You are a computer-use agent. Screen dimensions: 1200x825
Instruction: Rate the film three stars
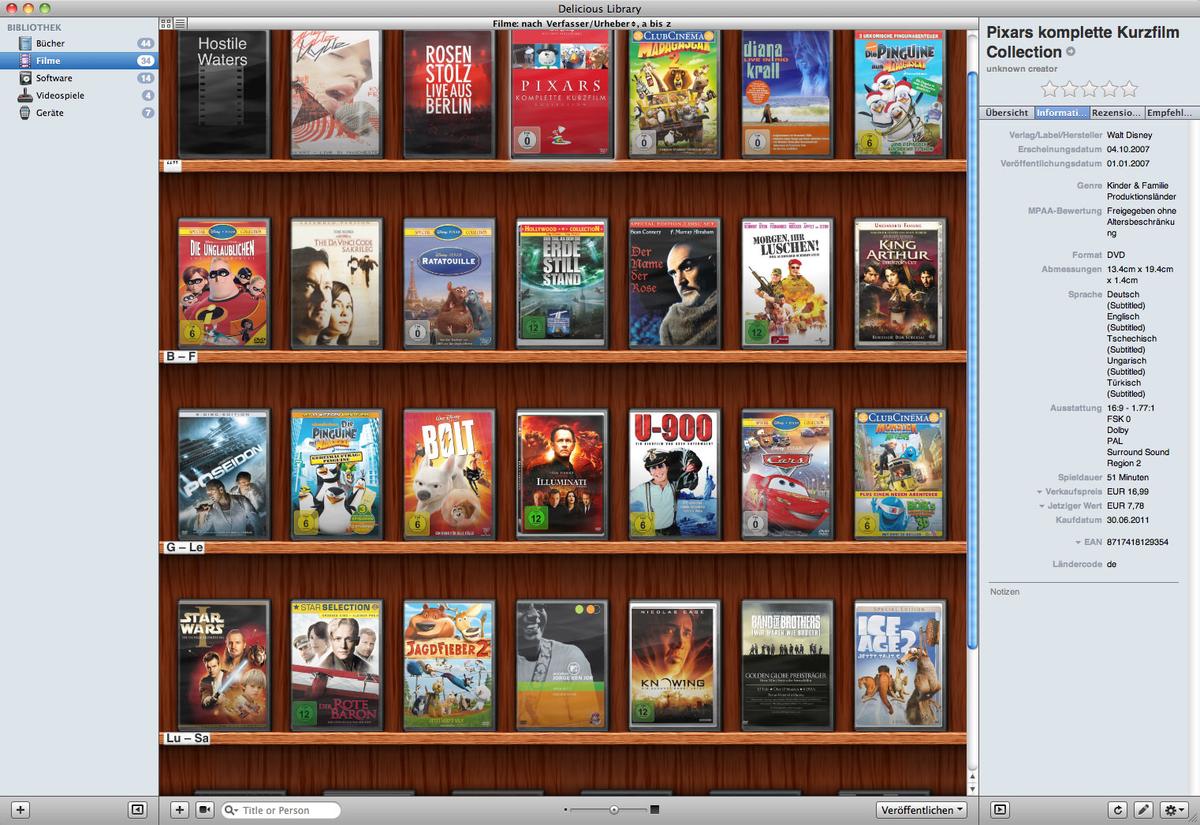[x=1090, y=89]
